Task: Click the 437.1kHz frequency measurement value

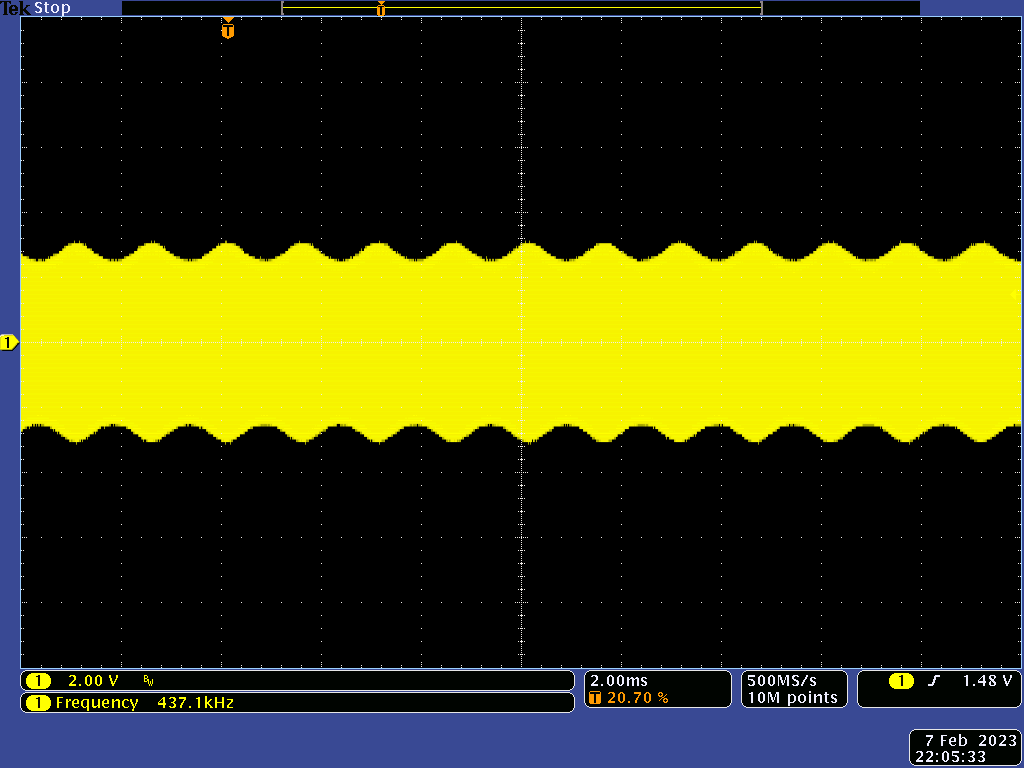Action: point(195,703)
